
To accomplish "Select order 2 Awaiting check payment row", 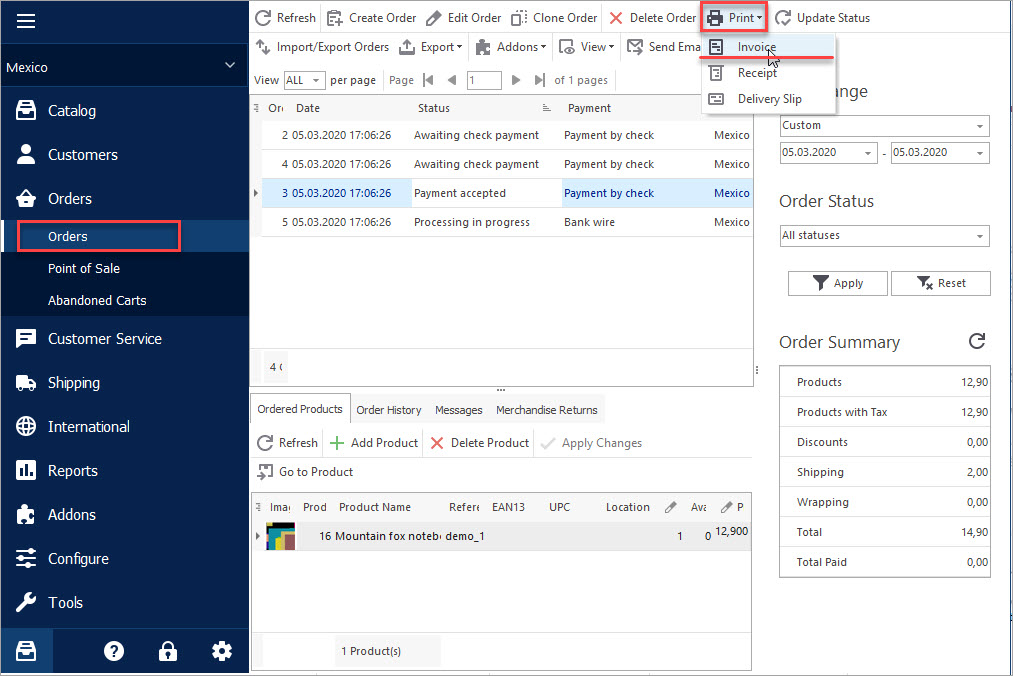I will pyautogui.click(x=507, y=135).
